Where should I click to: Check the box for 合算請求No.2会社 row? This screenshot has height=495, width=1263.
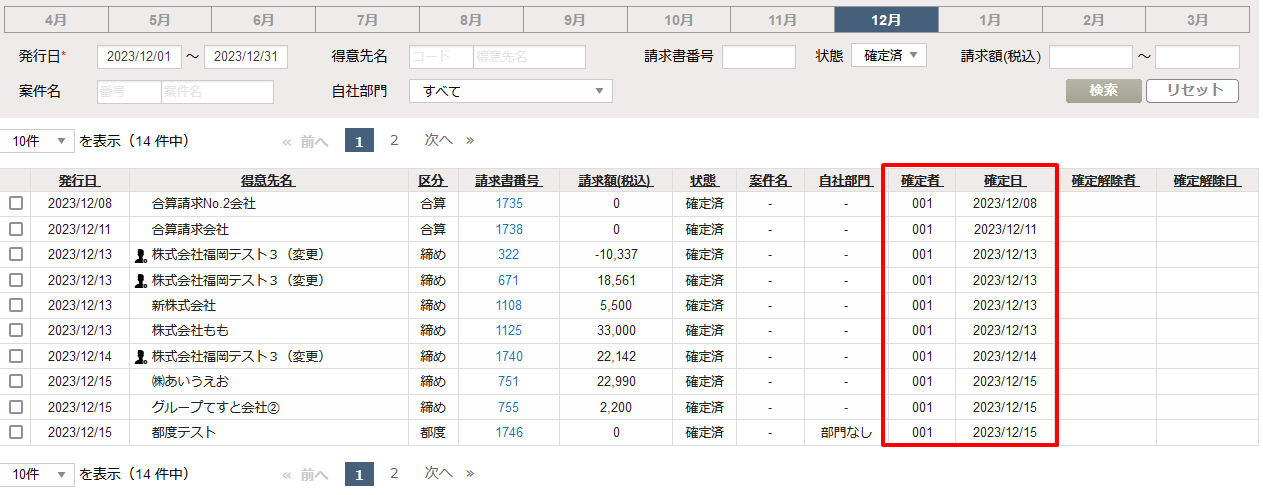(x=15, y=203)
